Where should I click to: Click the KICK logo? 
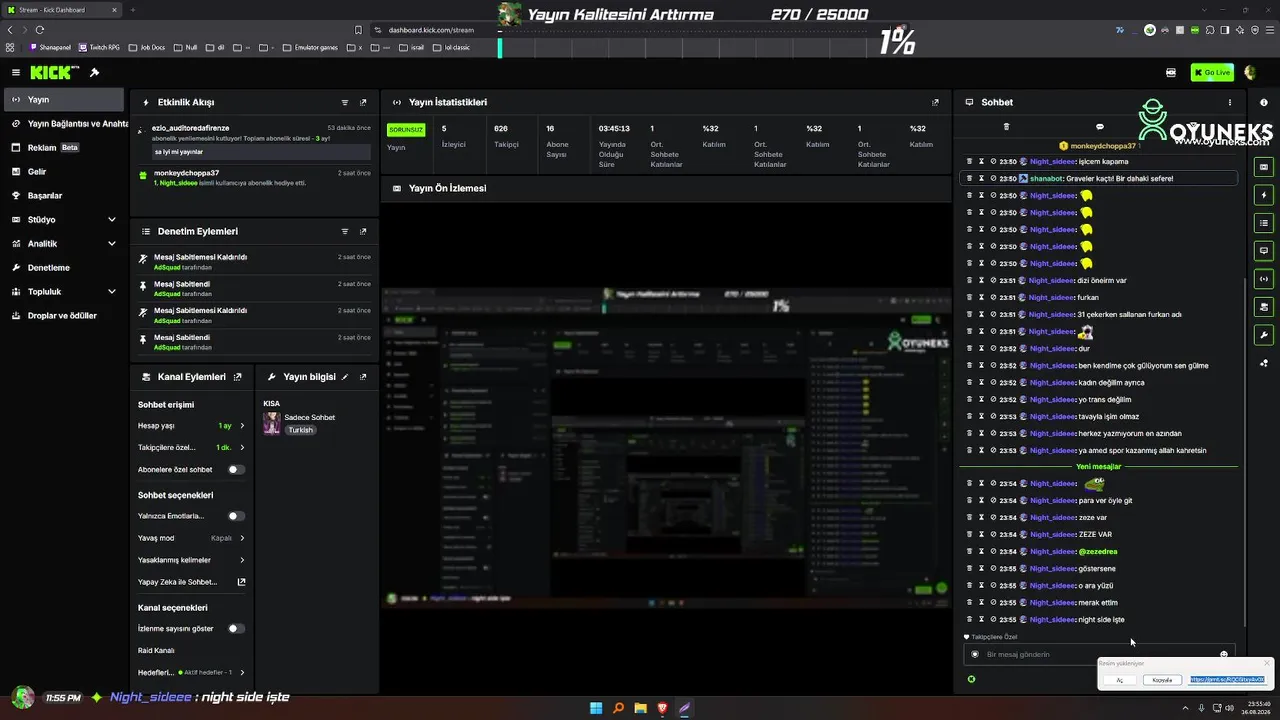pyautogui.click(x=51, y=72)
